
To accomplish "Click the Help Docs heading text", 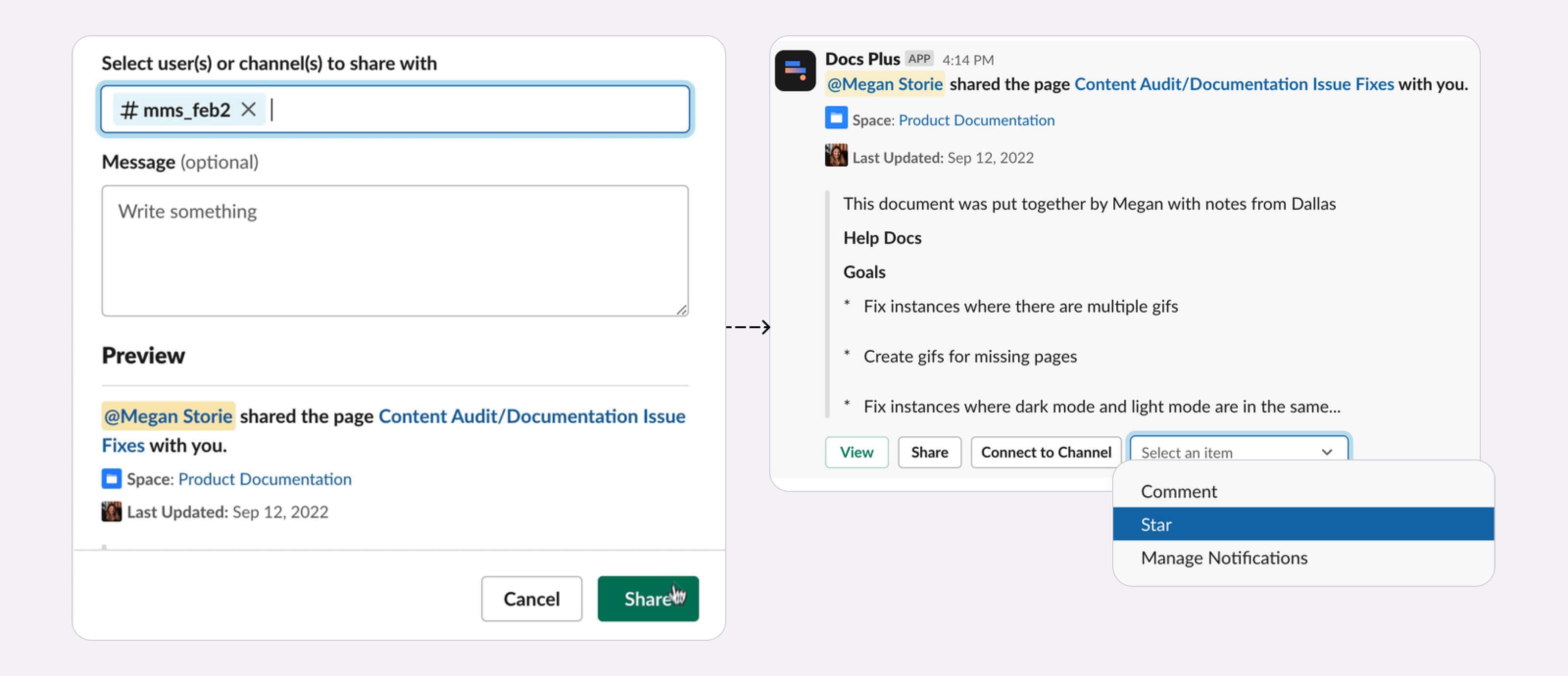I will pos(882,238).
